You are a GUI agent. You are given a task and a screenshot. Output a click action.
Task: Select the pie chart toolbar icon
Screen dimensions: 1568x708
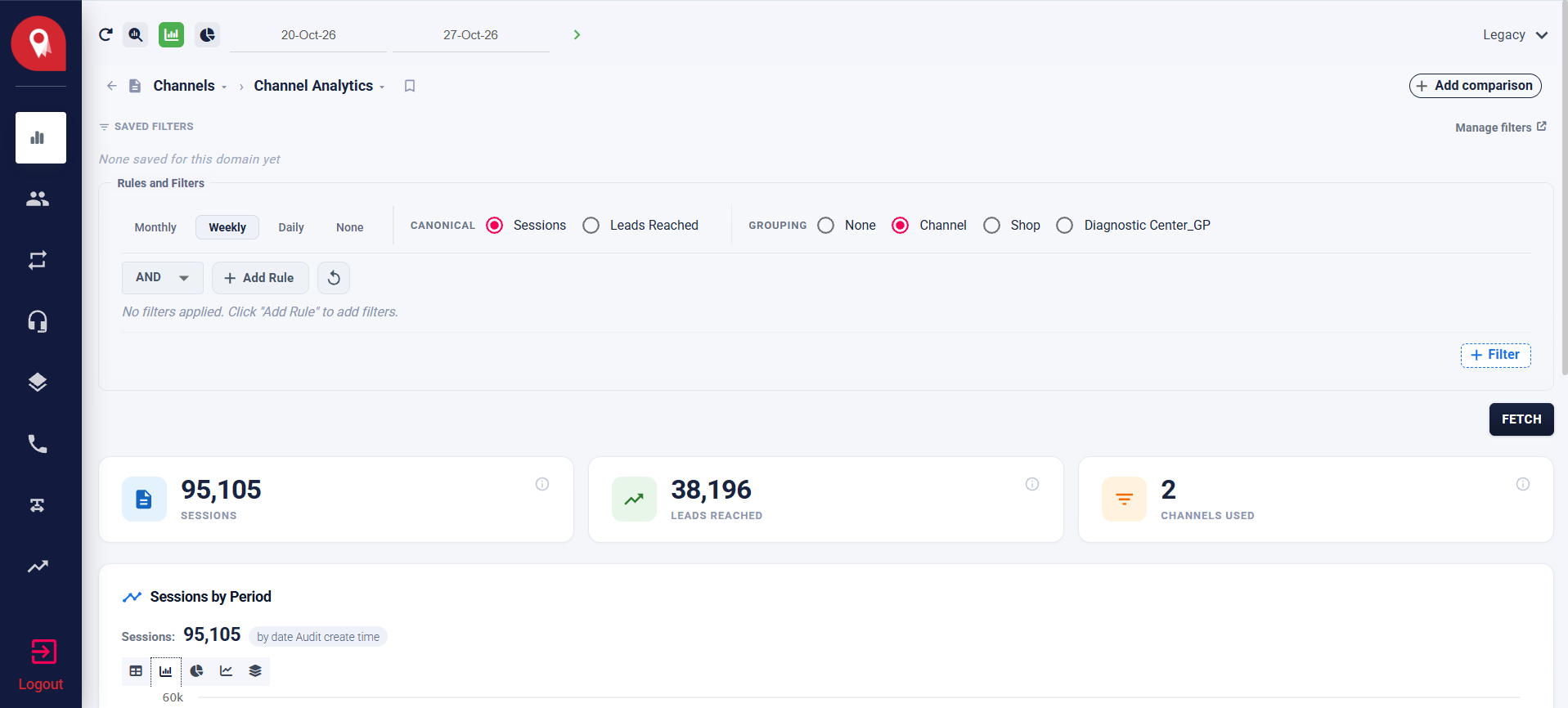(x=208, y=34)
